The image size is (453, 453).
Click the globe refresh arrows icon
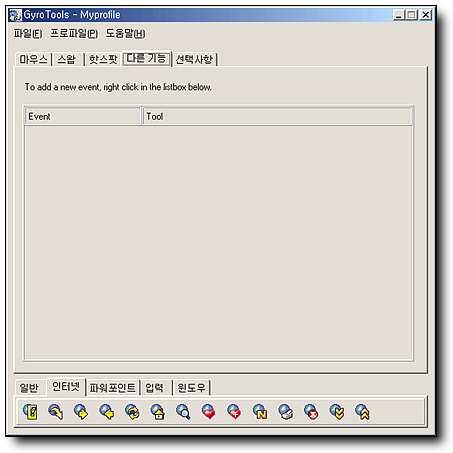[132, 412]
